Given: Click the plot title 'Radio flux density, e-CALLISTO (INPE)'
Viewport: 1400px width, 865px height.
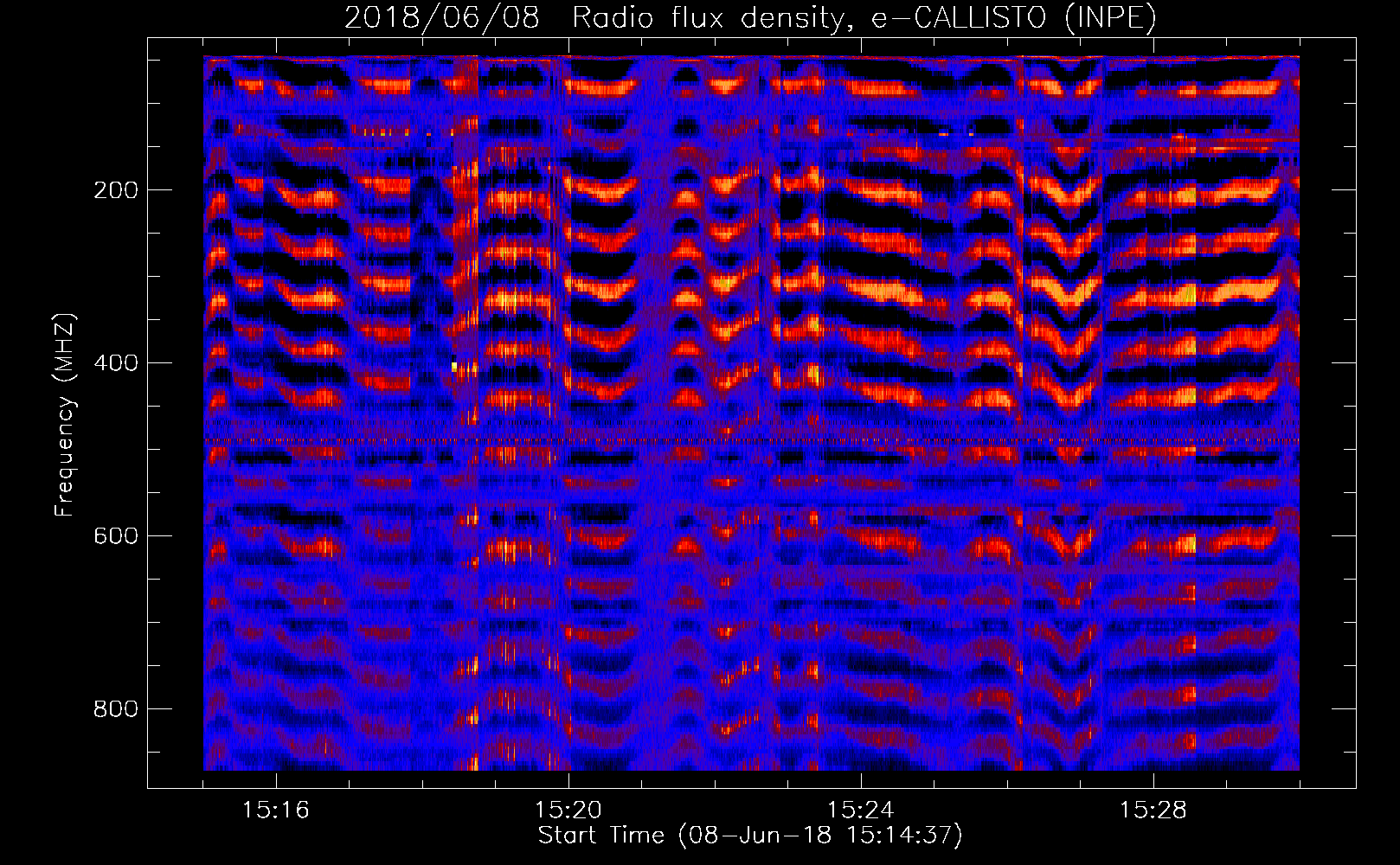Looking at the screenshot, I should pos(864,17).
